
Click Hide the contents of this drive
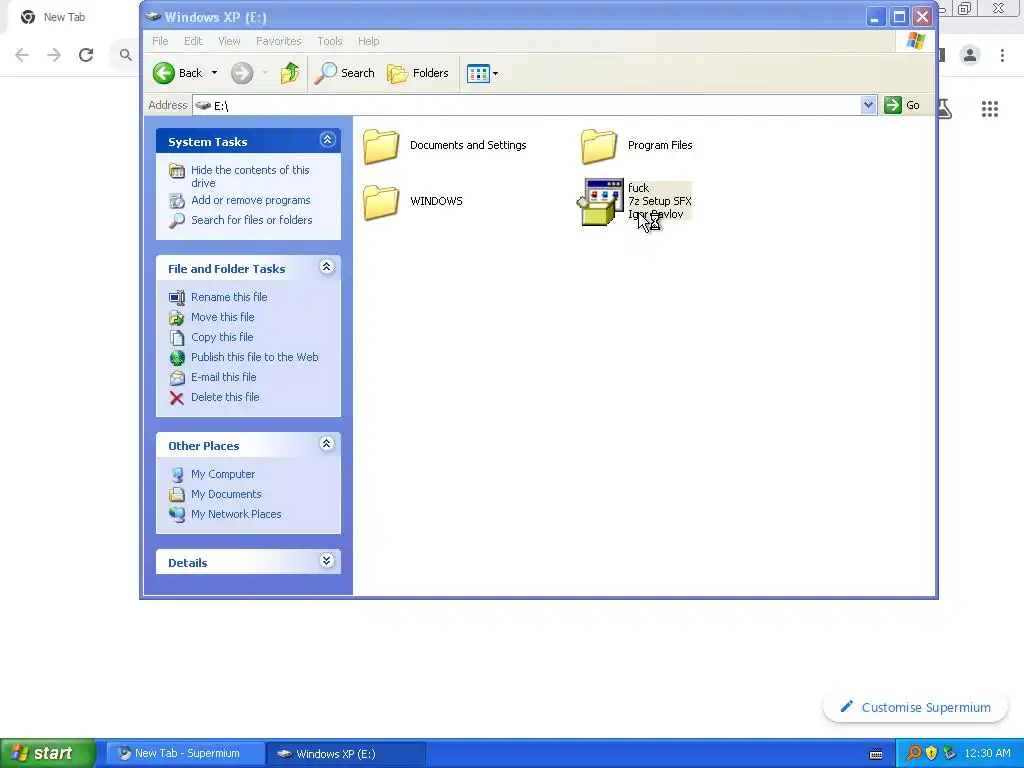coord(250,176)
